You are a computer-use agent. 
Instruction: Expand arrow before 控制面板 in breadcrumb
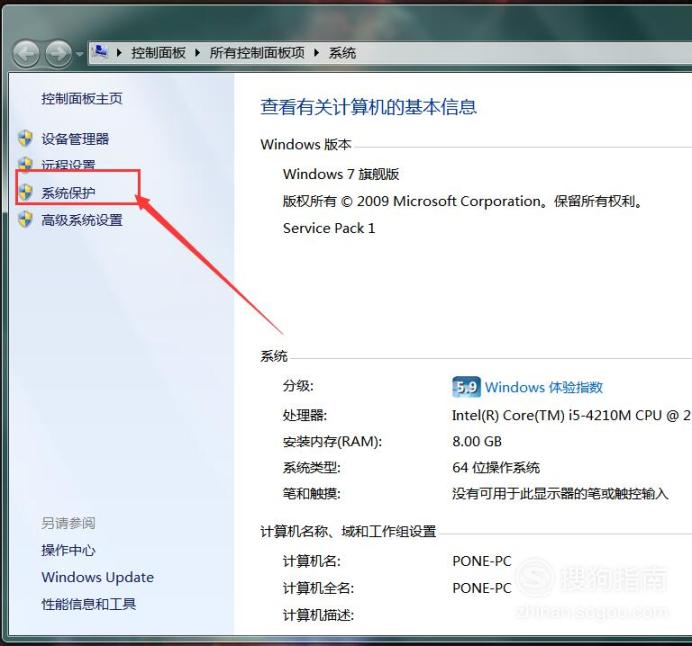[119, 53]
